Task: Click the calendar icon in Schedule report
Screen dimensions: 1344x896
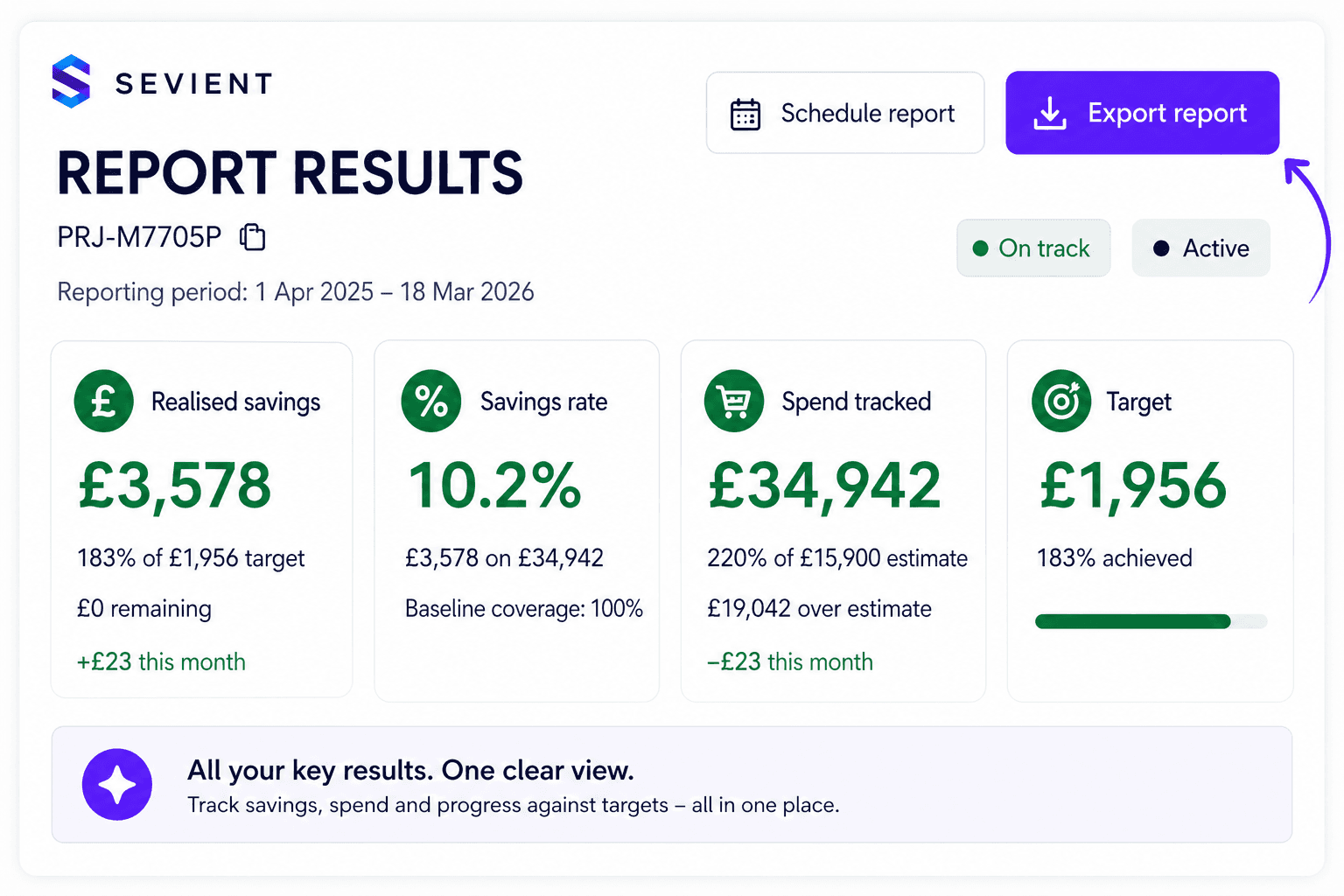Action: point(745,115)
